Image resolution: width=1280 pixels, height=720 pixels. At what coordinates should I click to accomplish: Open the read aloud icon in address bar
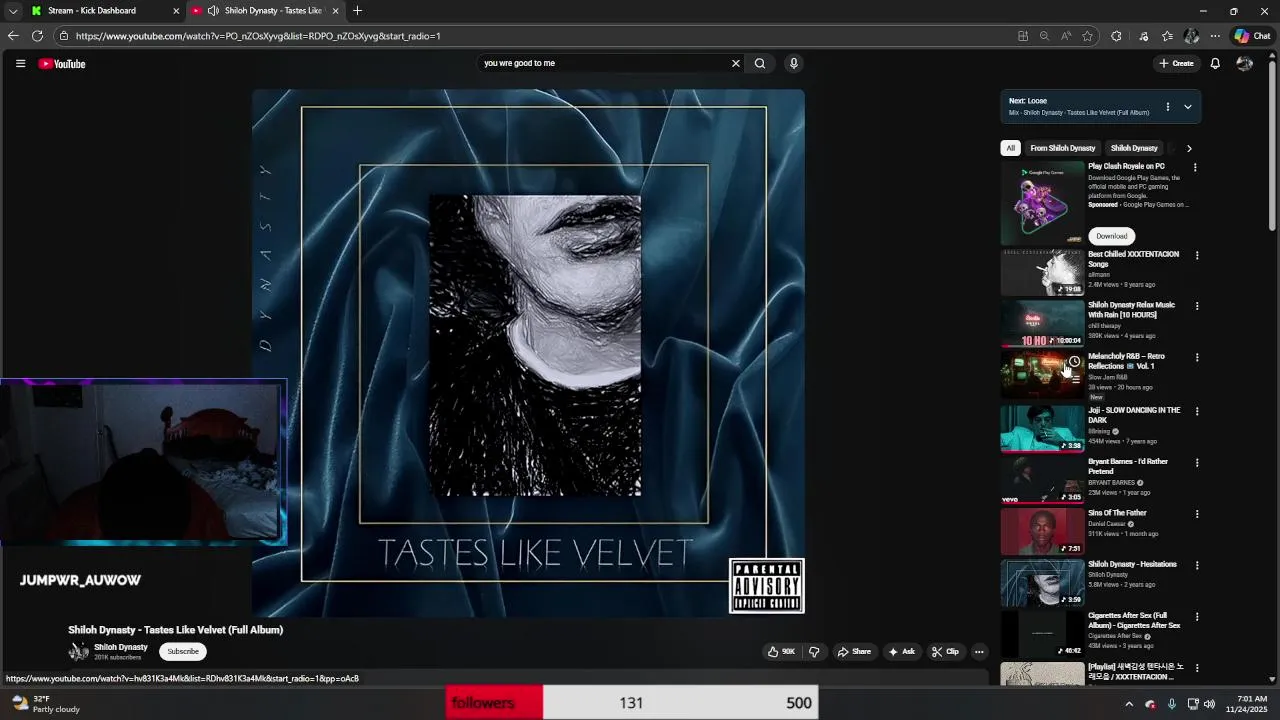[1066, 36]
